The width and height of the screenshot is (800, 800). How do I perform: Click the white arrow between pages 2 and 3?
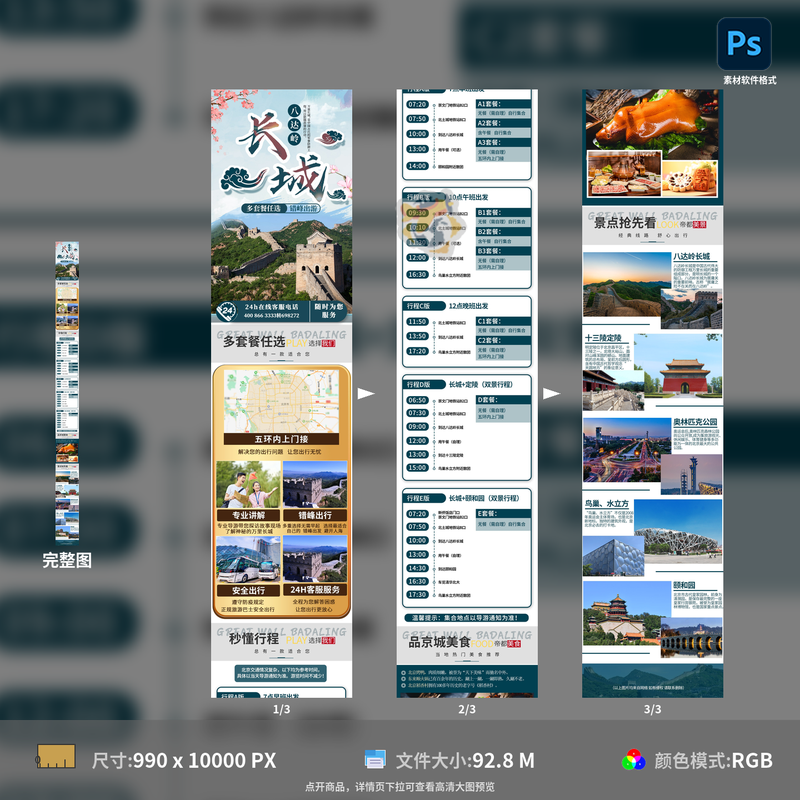pyautogui.click(x=551, y=393)
